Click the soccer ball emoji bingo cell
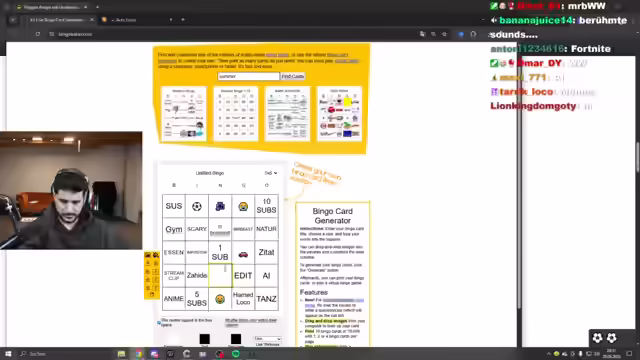The height and width of the screenshot is (360, 640). 197,206
